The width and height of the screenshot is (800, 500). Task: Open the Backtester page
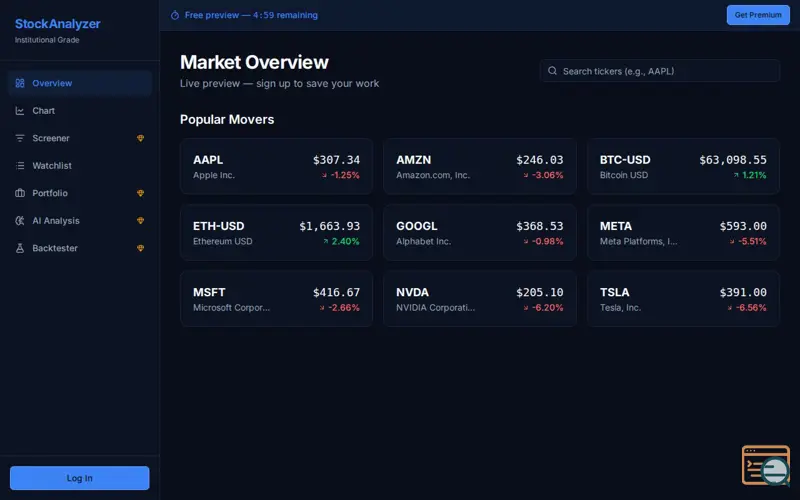coord(80,248)
